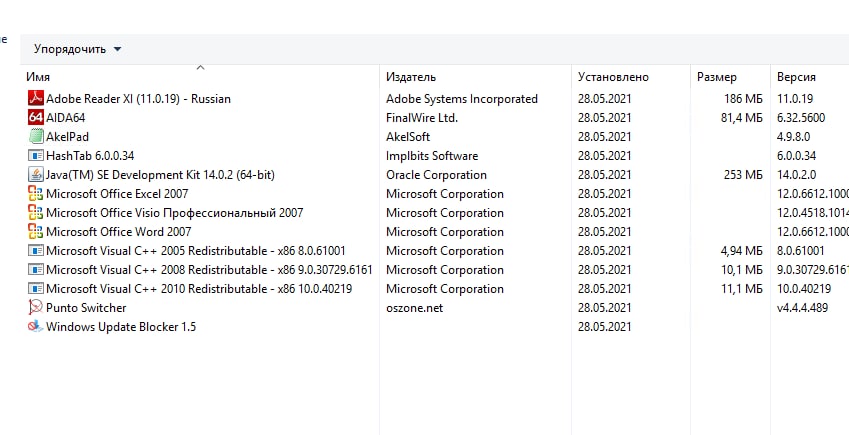Click the 186 МБ size value
Viewport: 849px width, 435px height.
743,99
